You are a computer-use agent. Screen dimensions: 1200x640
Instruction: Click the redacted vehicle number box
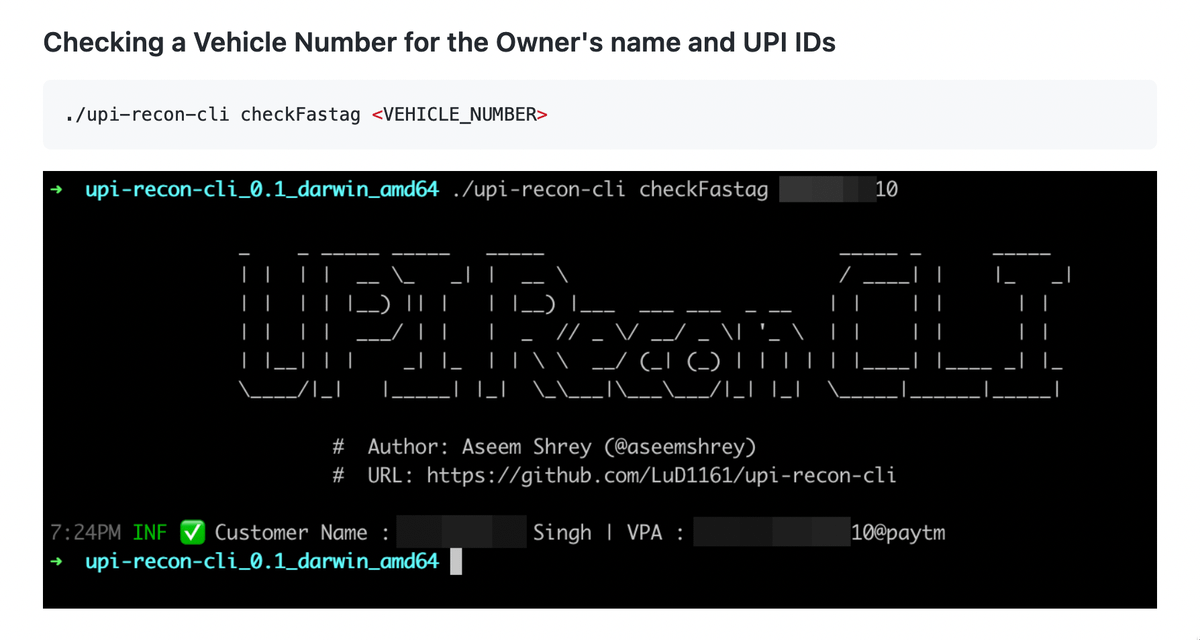point(824,189)
